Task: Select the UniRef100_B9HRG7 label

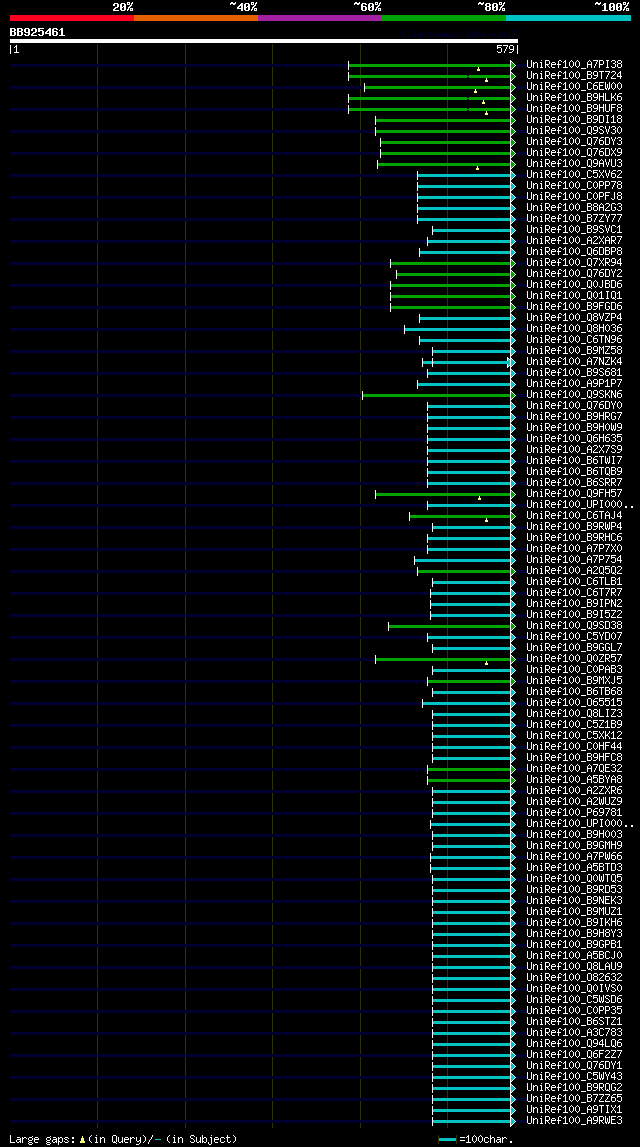Action: click(574, 417)
